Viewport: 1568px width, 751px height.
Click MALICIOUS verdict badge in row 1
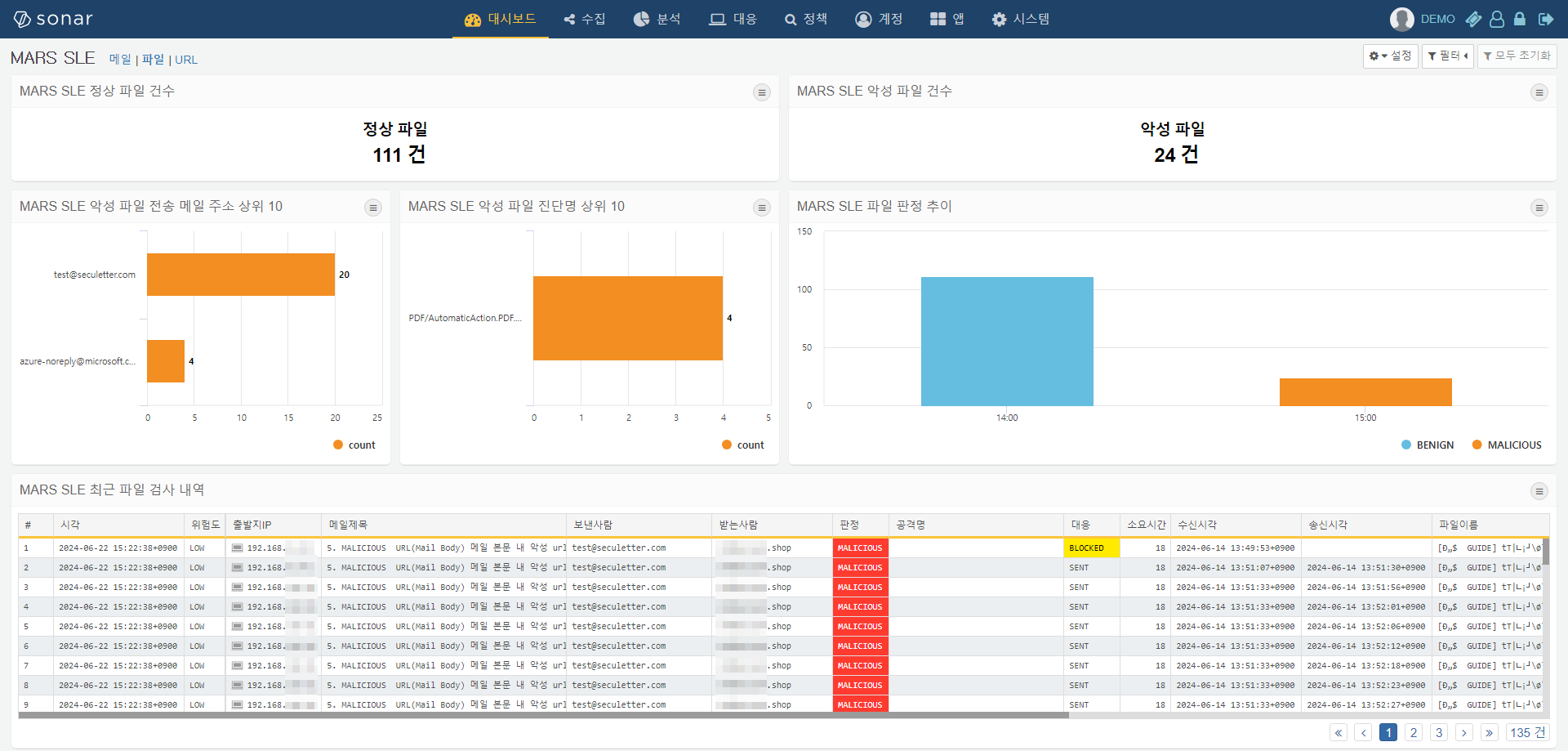click(x=861, y=548)
